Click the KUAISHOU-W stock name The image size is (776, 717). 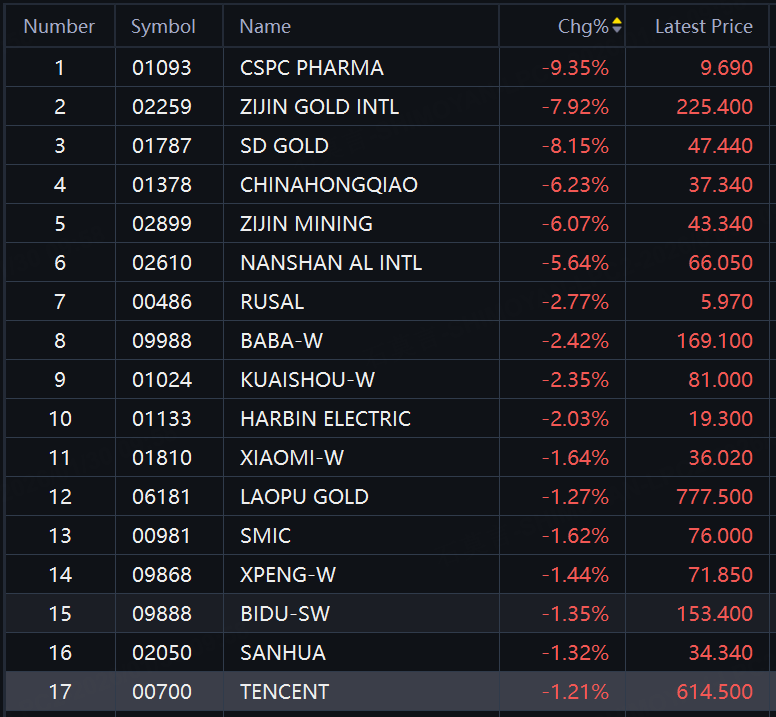(307, 380)
